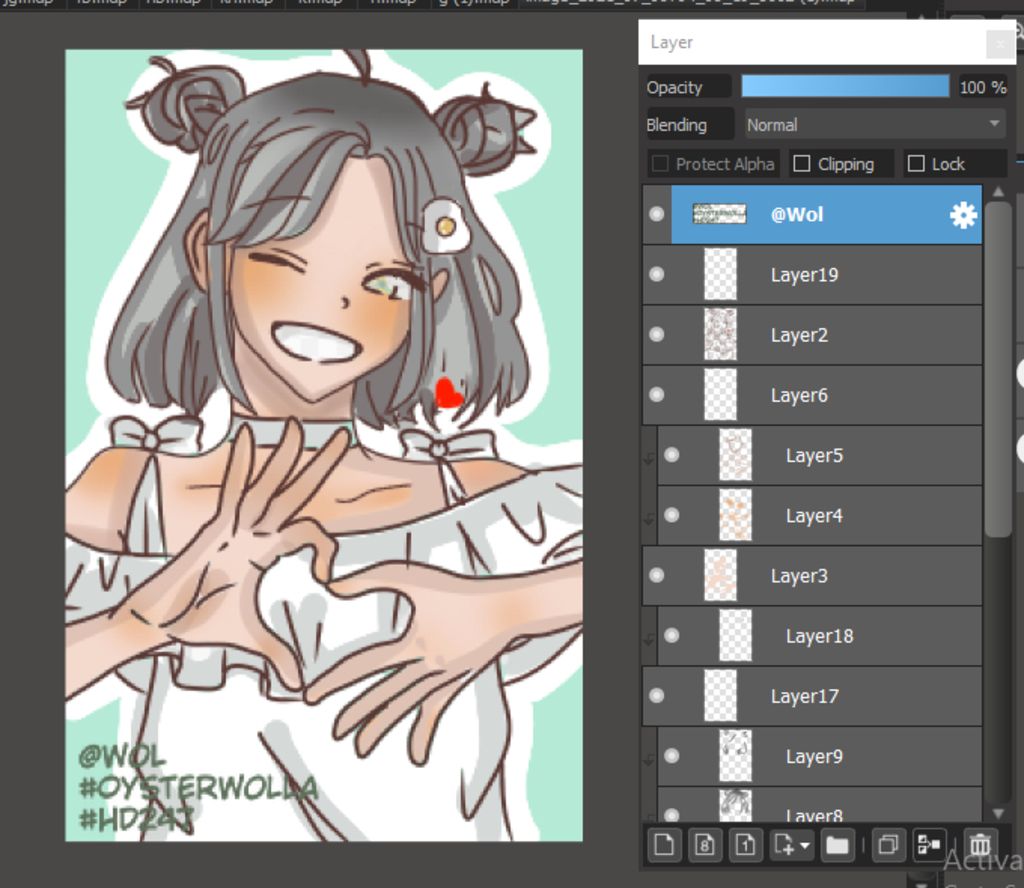Click the Layer9 thumbnail

pos(735,756)
